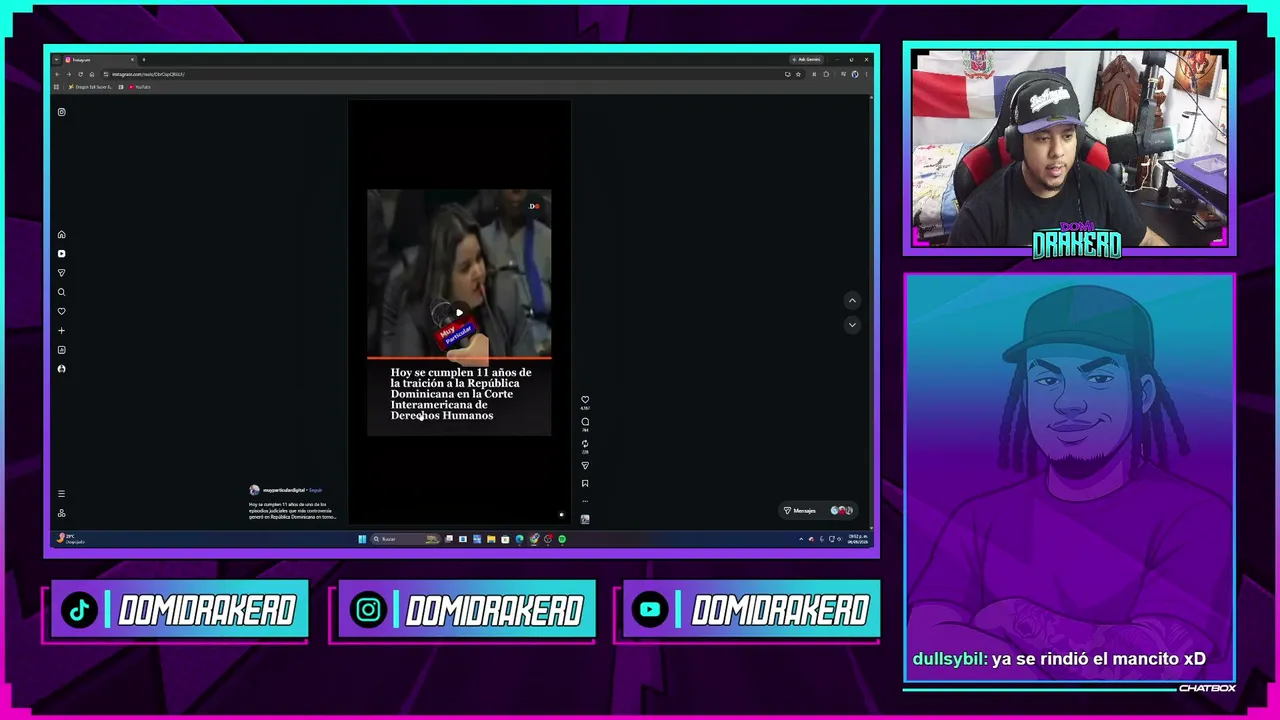The width and height of the screenshot is (1280, 720).
Task: Open the tab search dropdown arrow
Action: point(57,60)
